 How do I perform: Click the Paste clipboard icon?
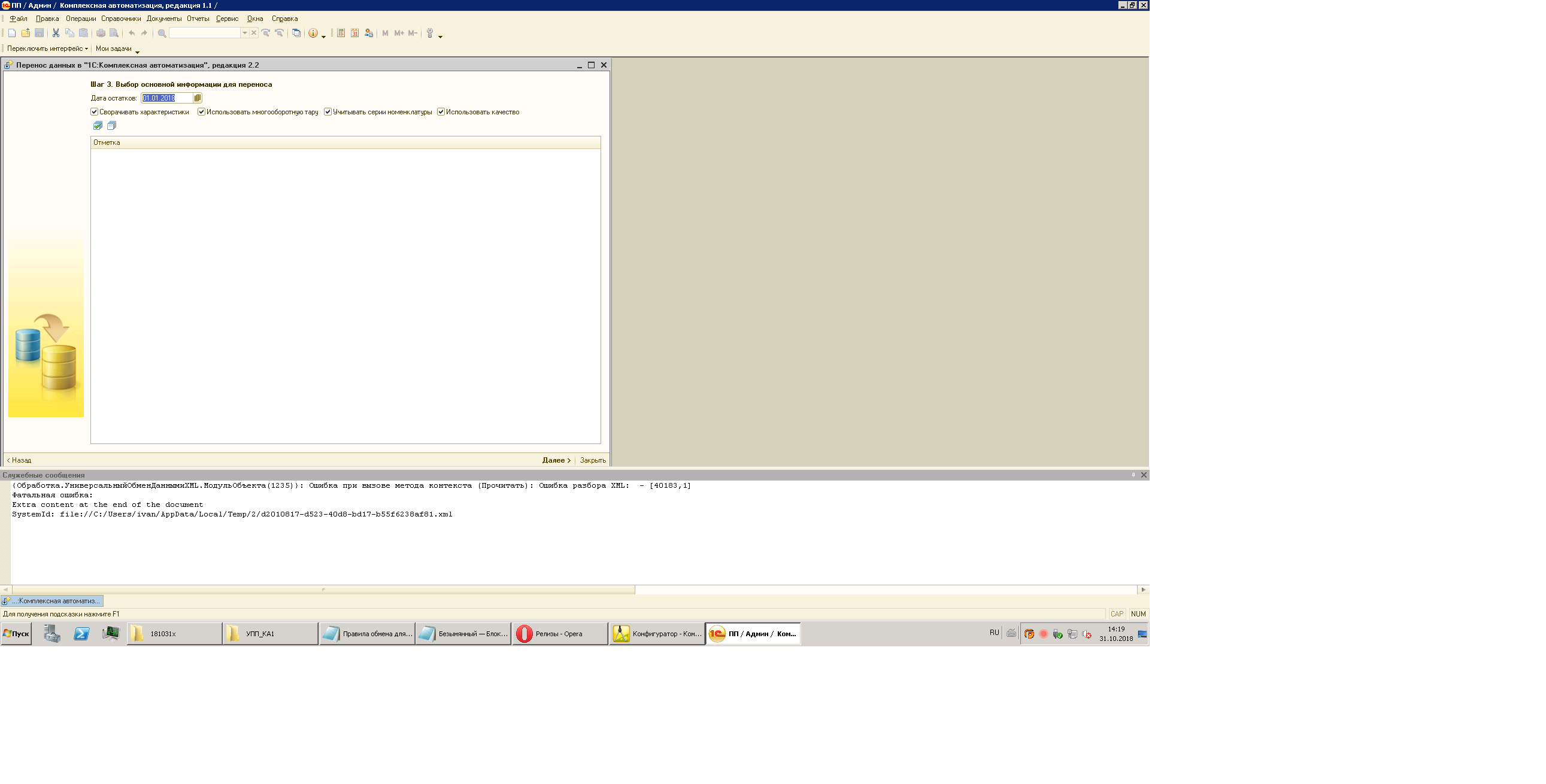point(83,33)
